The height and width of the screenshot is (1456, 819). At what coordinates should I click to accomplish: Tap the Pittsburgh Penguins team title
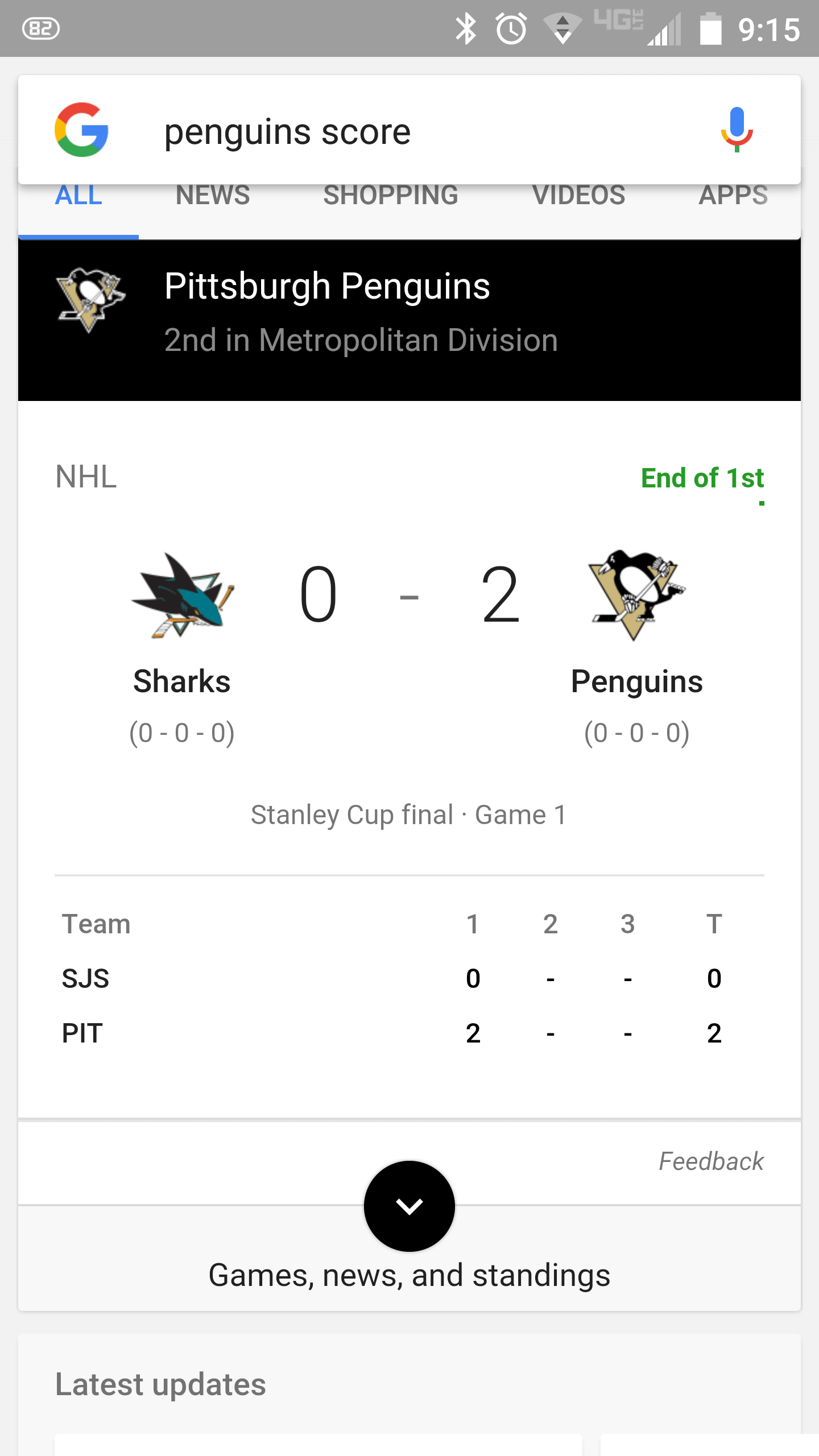[x=327, y=286]
